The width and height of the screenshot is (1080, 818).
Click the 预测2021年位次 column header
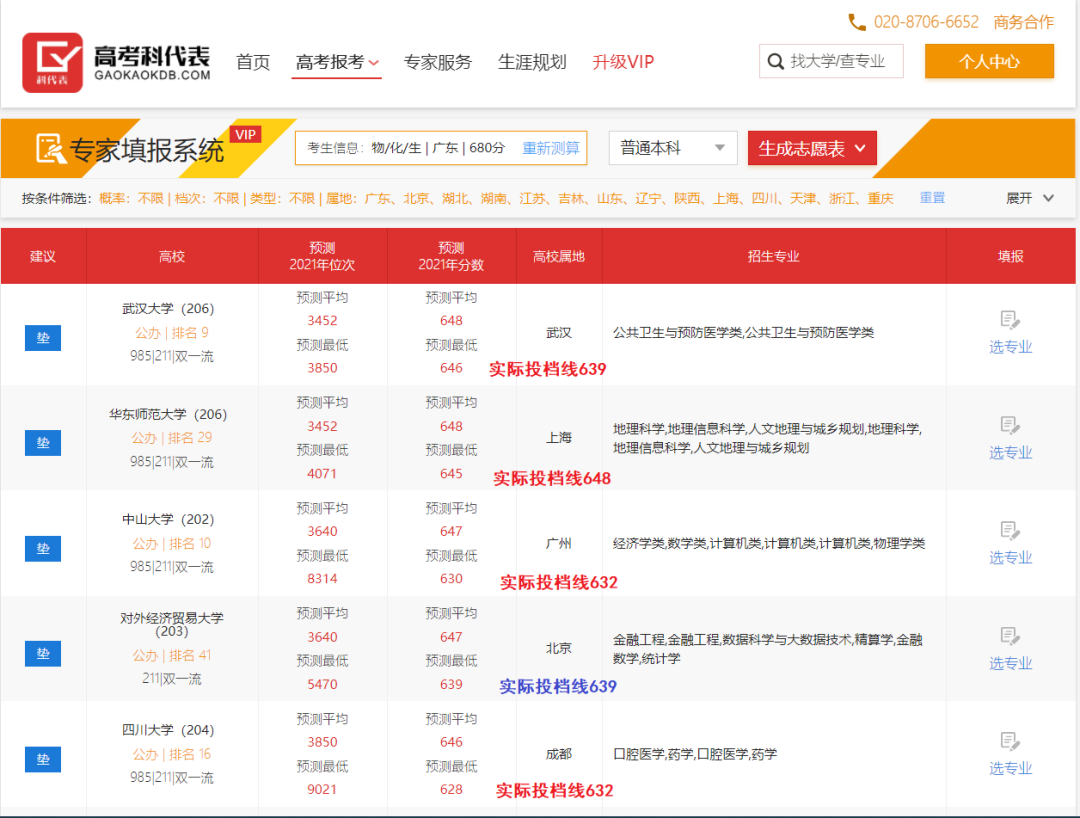(x=322, y=256)
